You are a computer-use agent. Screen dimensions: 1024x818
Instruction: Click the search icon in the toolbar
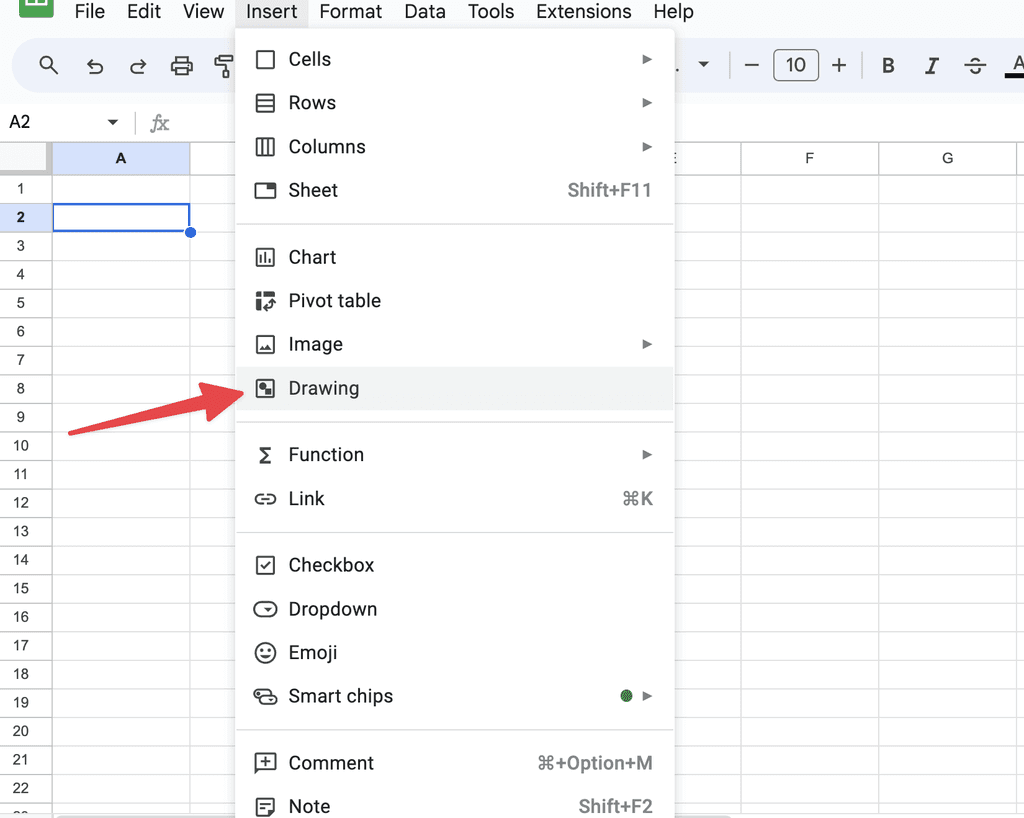point(48,65)
